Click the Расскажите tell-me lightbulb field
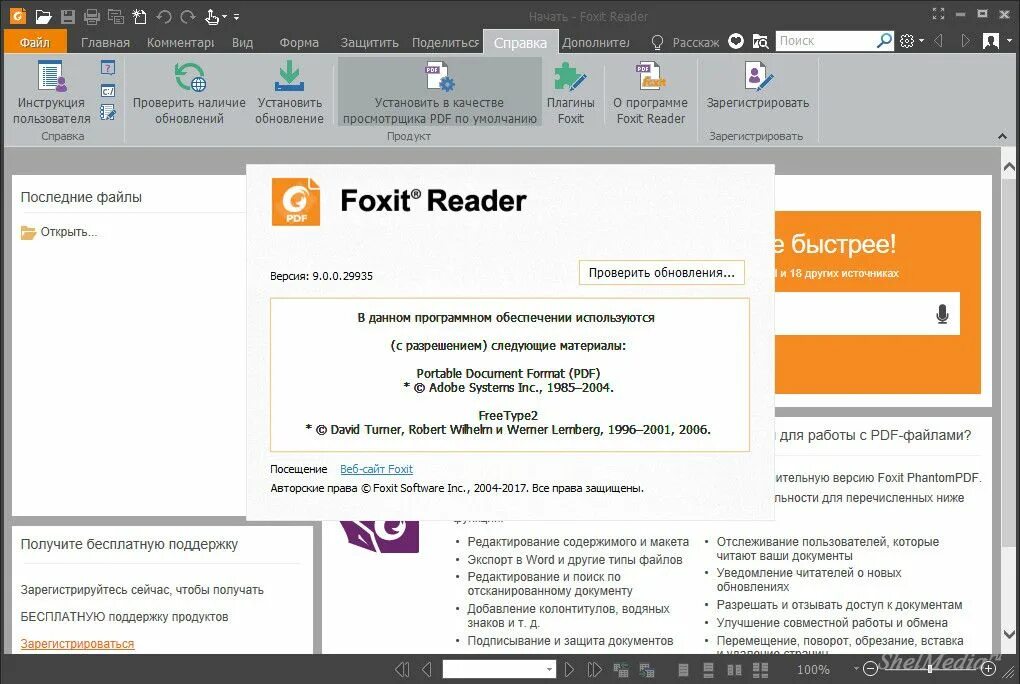The image size is (1020, 684). 686,42
